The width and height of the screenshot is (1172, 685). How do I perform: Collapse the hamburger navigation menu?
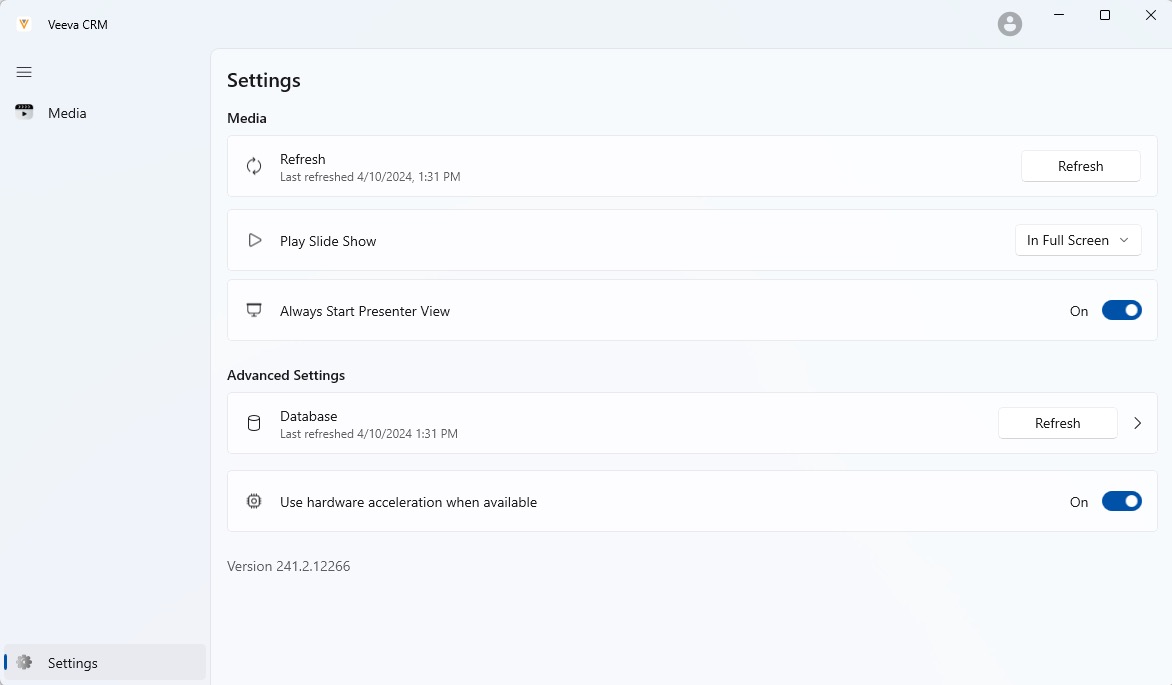24,72
